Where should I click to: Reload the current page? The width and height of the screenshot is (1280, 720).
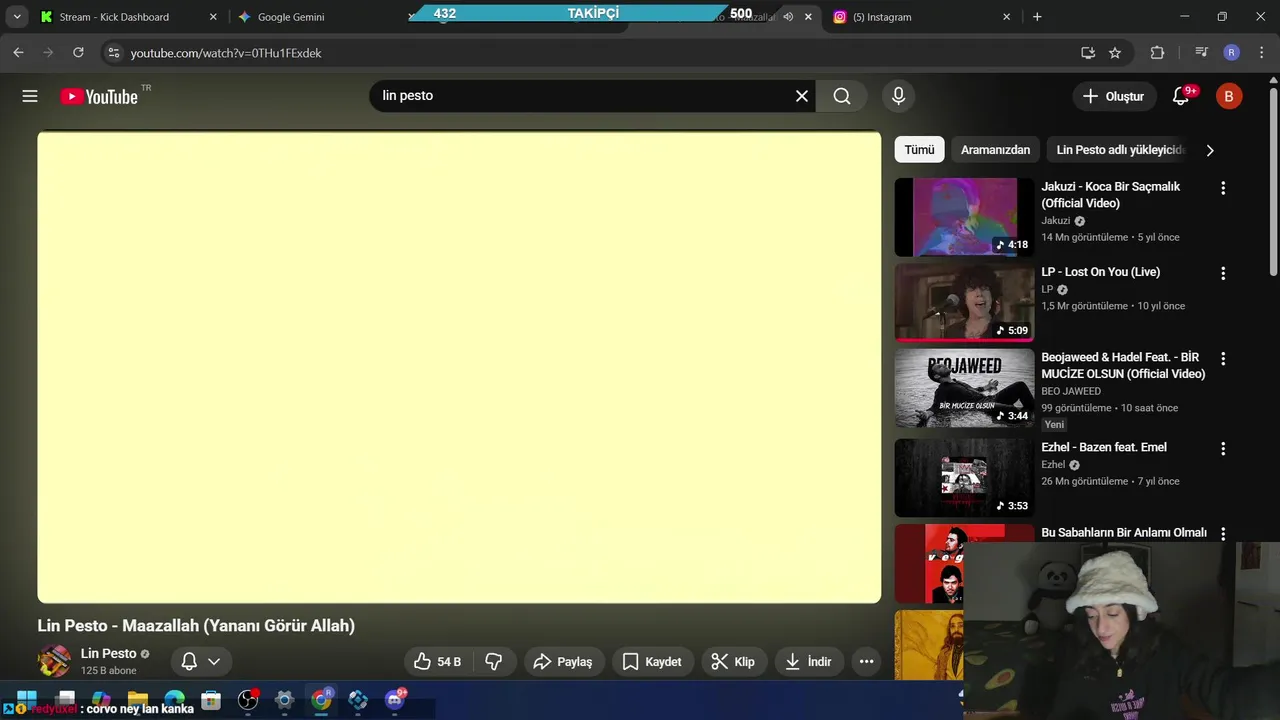pyautogui.click(x=78, y=53)
